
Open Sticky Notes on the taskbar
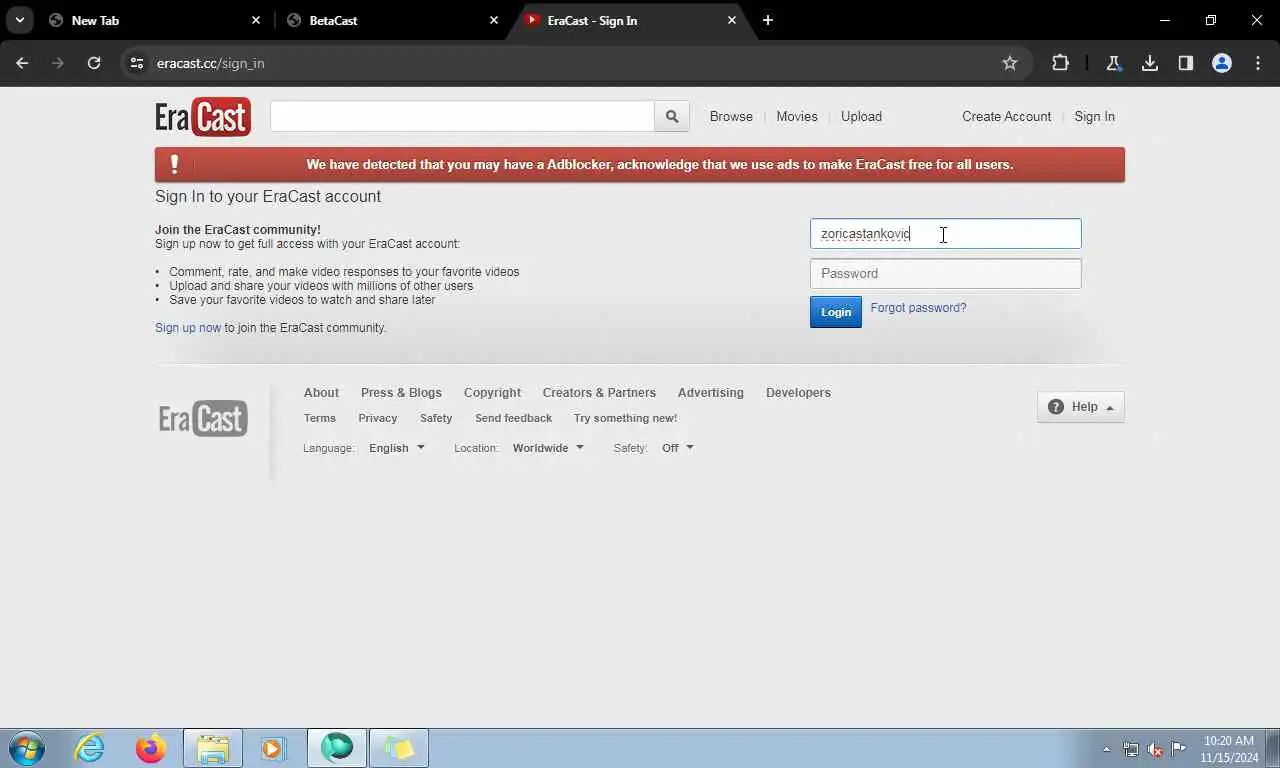(x=399, y=748)
